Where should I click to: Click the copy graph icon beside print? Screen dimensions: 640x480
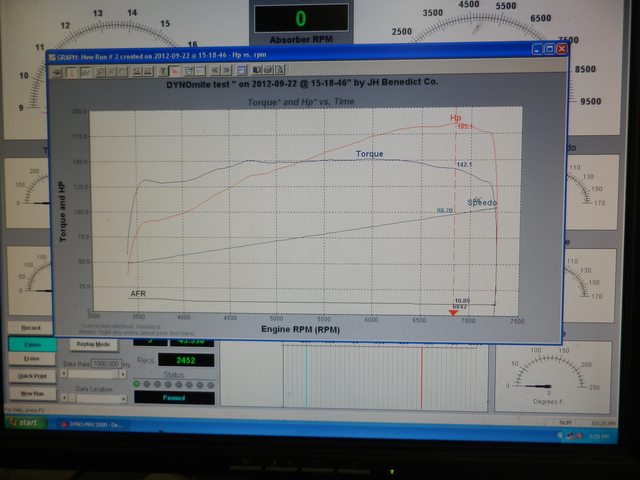point(257,70)
